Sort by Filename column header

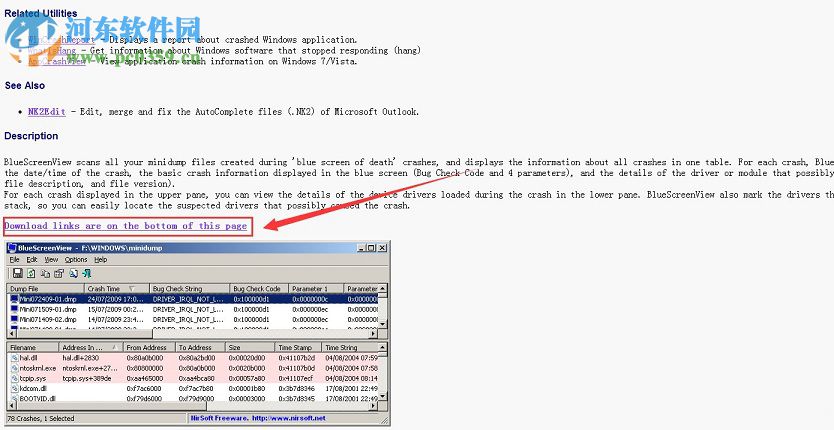click(x=33, y=348)
